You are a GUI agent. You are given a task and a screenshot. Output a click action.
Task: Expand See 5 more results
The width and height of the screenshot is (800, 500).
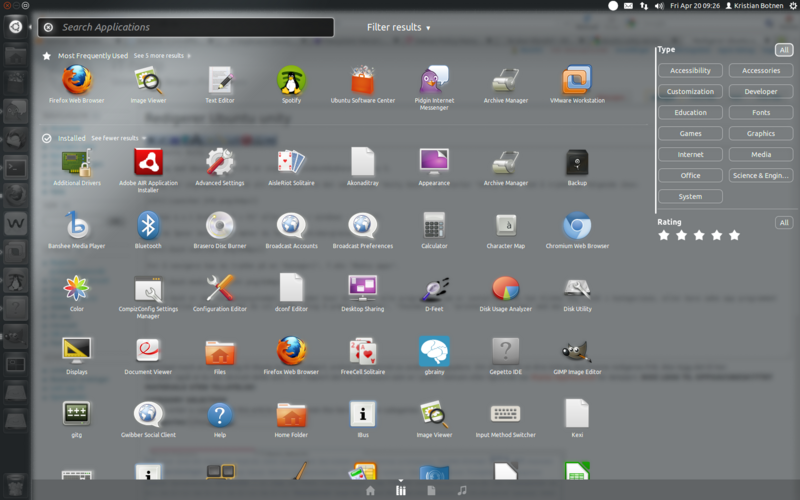160,56
